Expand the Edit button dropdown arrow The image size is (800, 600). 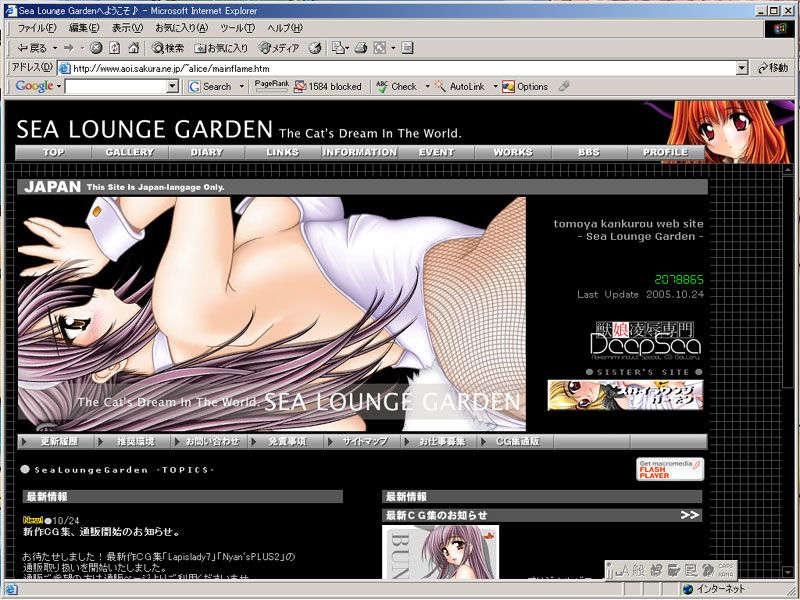(393, 48)
